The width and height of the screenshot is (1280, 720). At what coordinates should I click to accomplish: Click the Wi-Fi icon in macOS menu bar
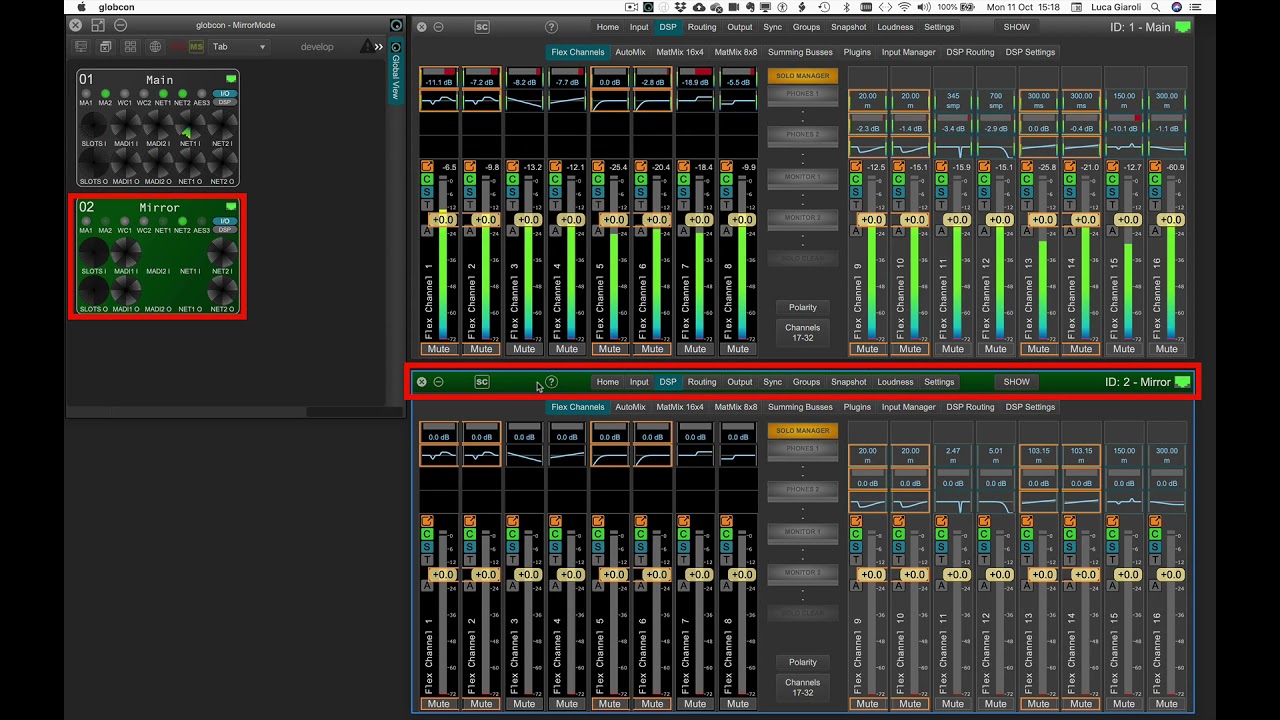[904, 7]
